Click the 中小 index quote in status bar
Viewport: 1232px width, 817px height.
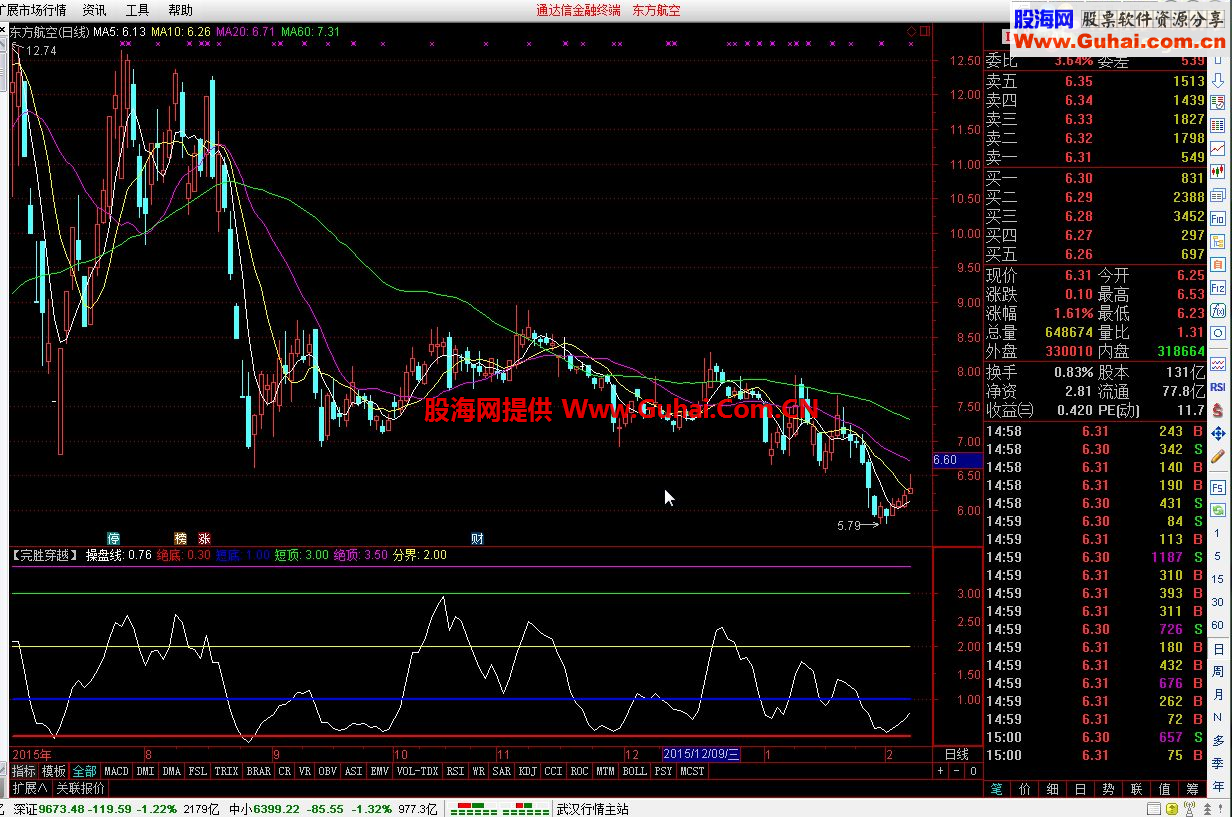pos(333,808)
